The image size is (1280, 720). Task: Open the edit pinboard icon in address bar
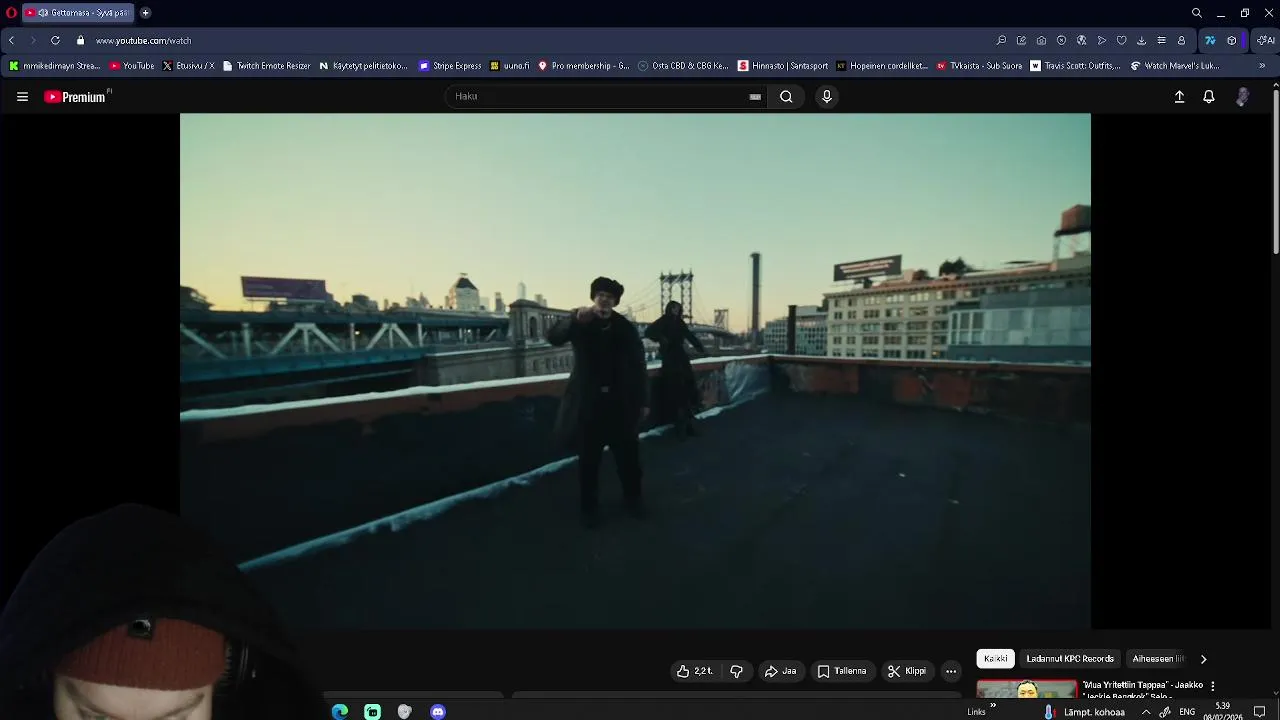pyautogui.click(x=1021, y=41)
